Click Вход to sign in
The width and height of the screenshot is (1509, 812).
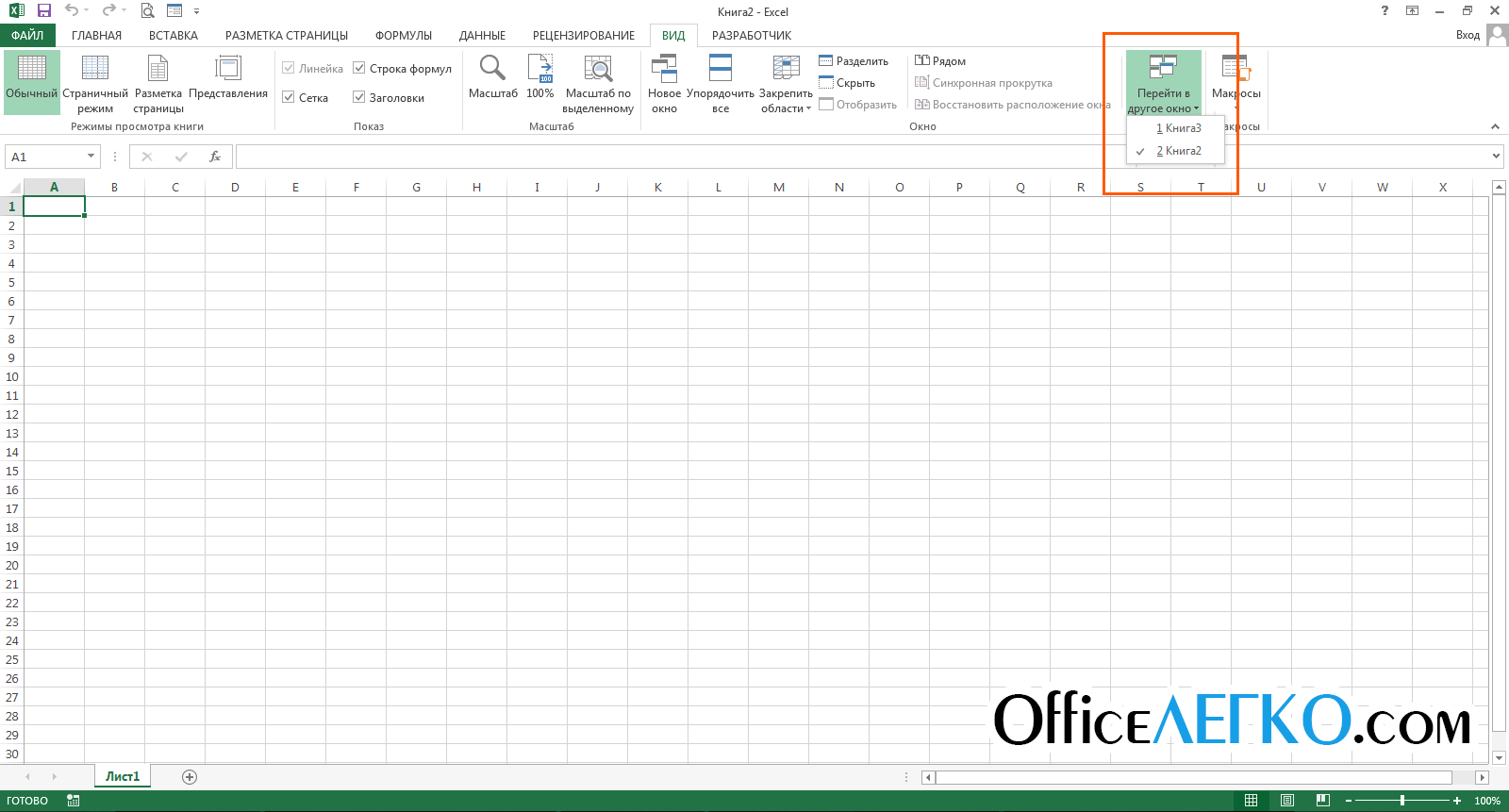(1468, 35)
